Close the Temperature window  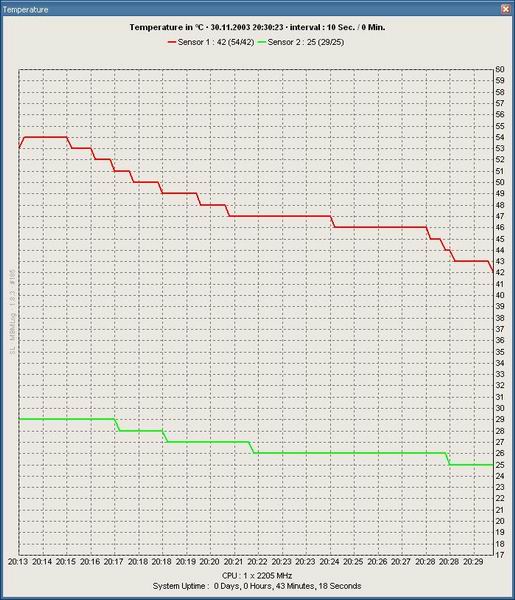point(506,9)
